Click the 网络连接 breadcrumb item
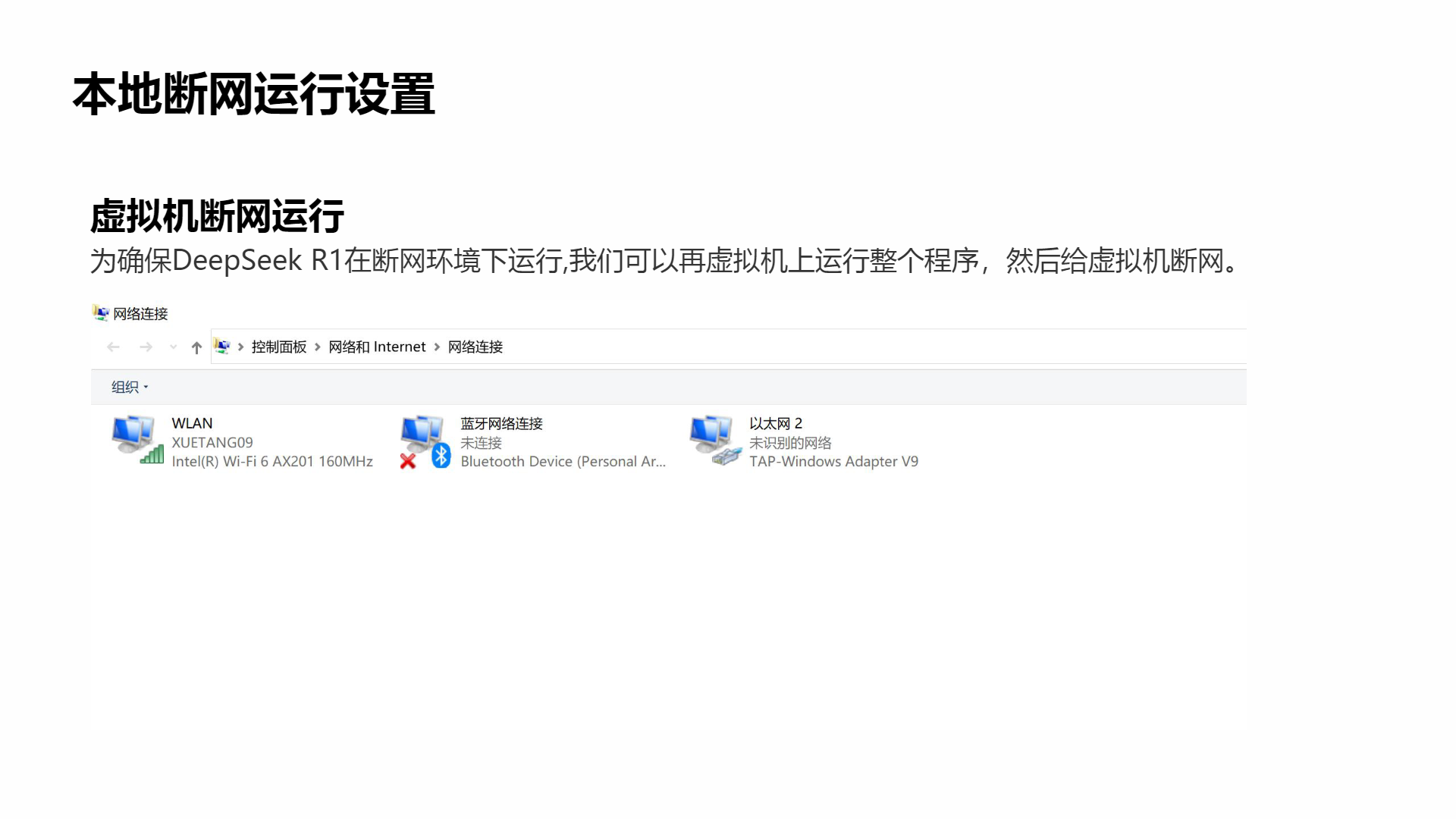The height and width of the screenshot is (819, 1456). (x=475, y=347)
